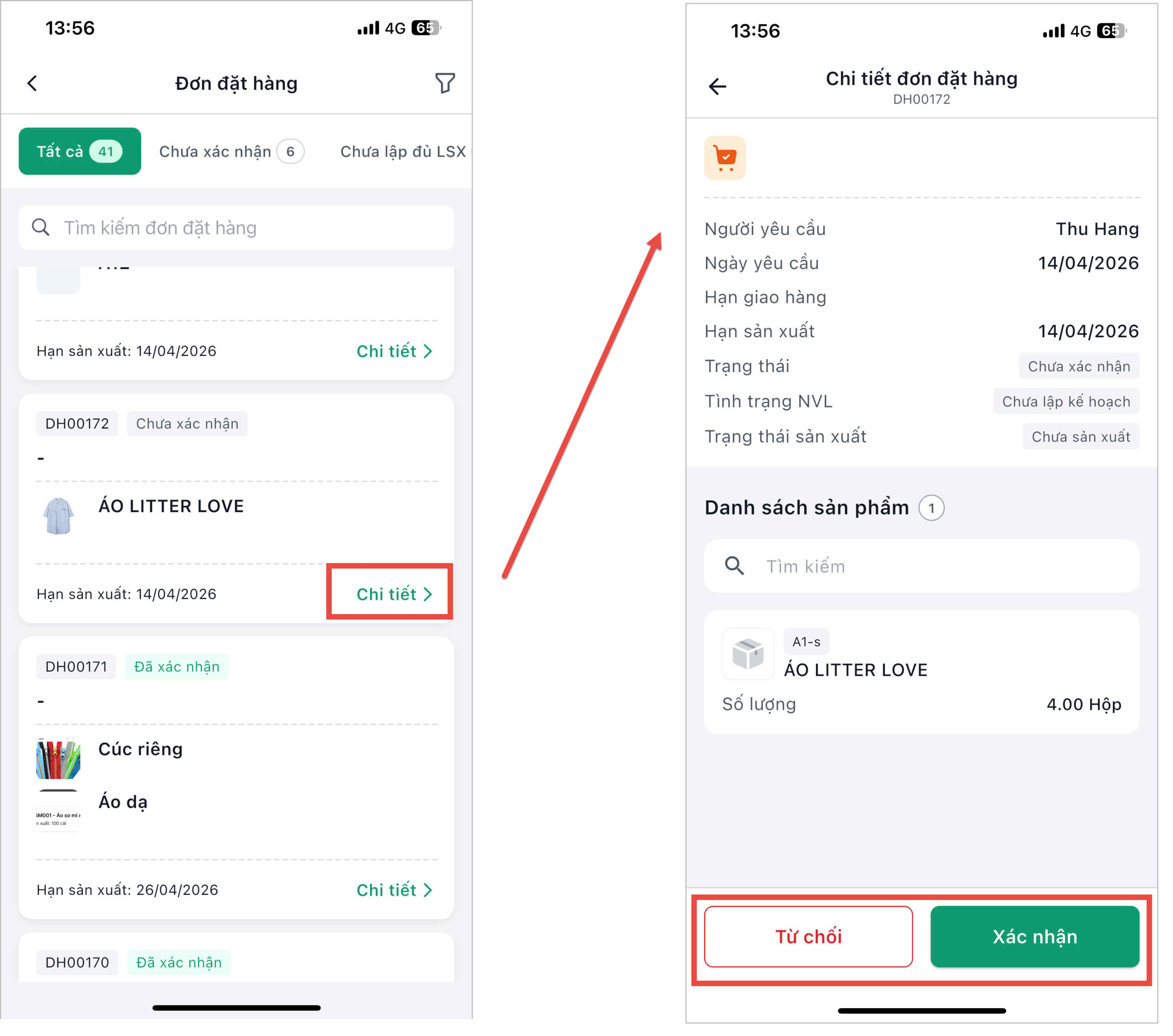Screen dimensions: 1173x1036
Task: Tap the back arrow on order detail
Action: tap(718, 87)
